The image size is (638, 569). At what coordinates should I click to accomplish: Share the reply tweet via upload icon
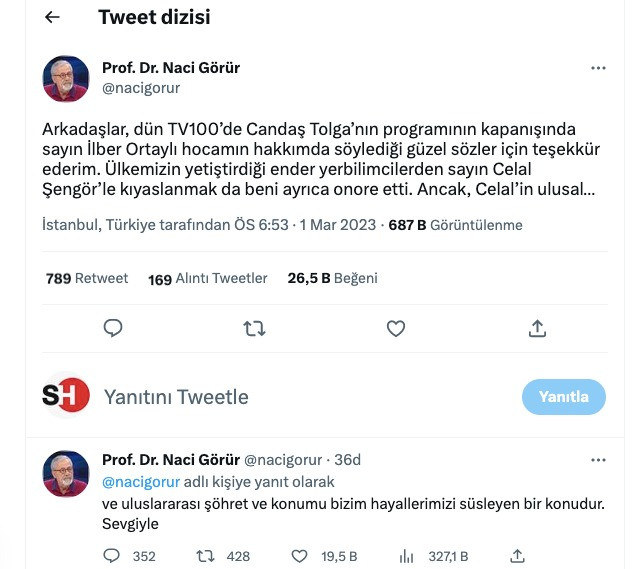click(517, 556)
